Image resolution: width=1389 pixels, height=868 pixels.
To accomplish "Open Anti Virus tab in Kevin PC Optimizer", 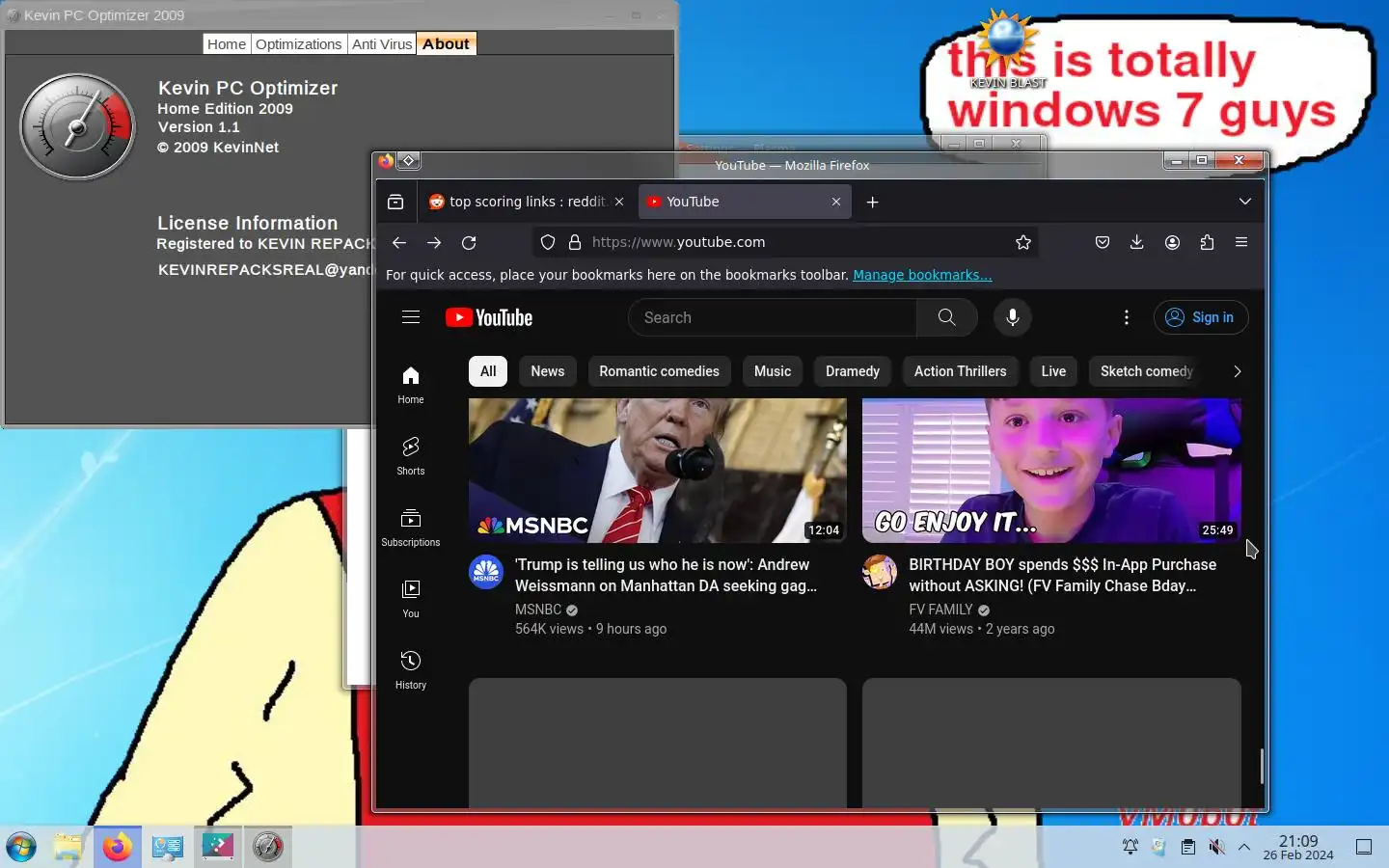I will pyautogui.click(x=382, y=43).
